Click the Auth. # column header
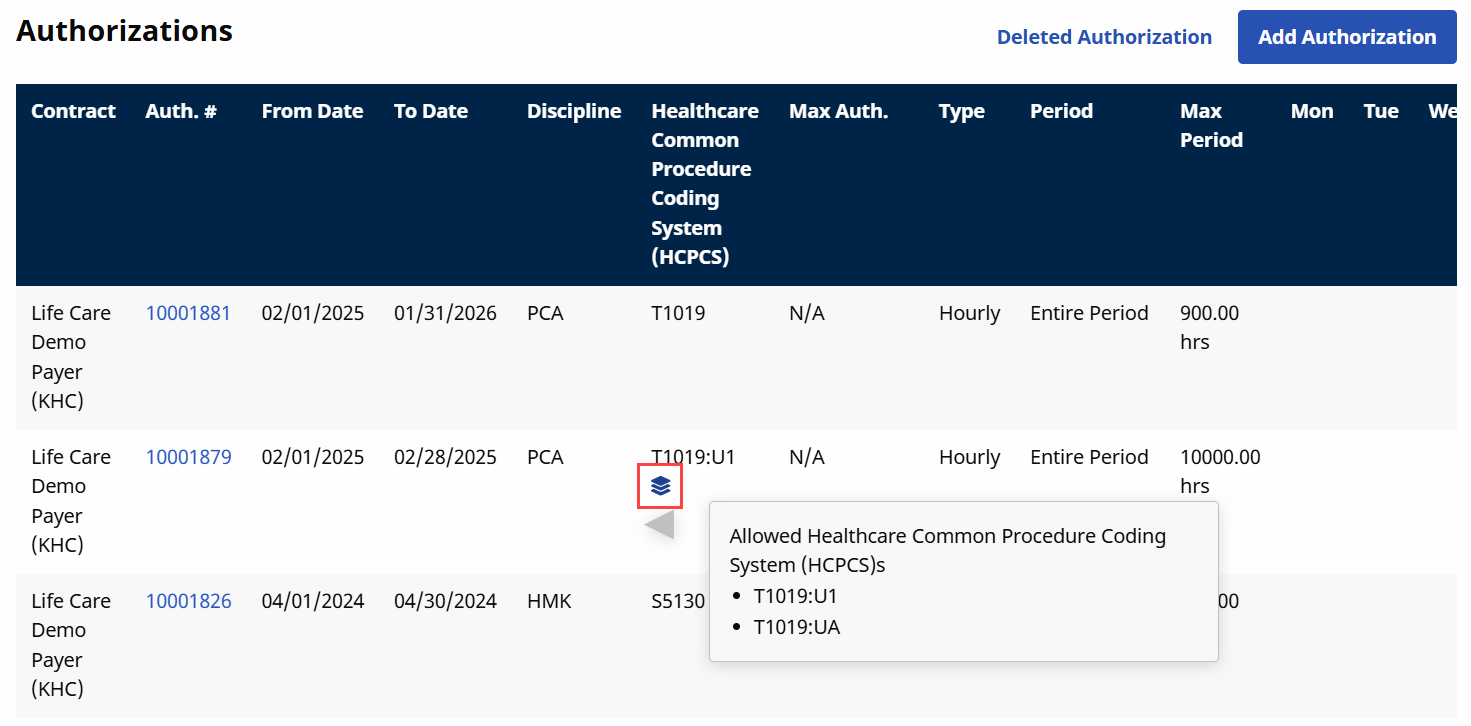The height and width of the screenshot is (726, 1471). (181, 111)
